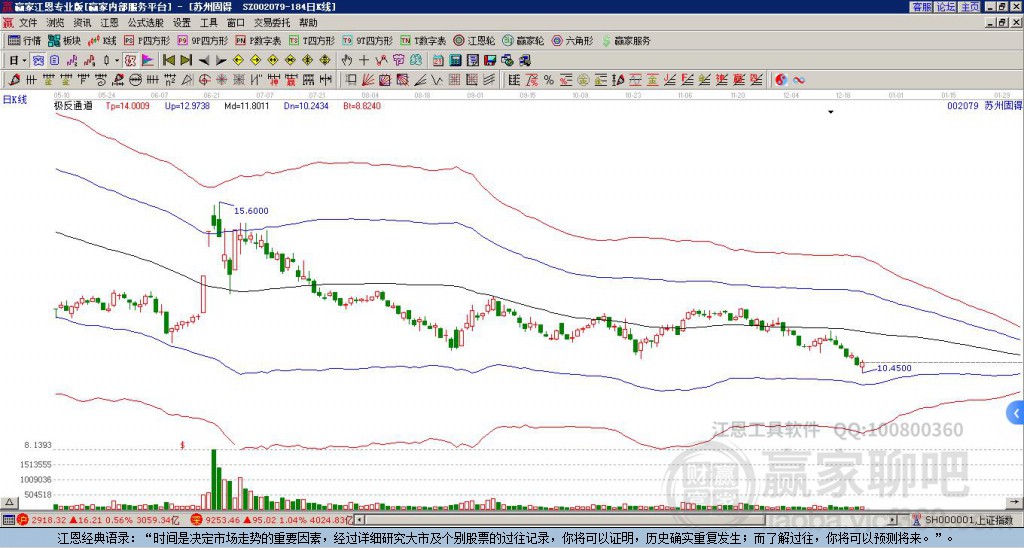
Task: Open the 工具 menu
Action: pyautogui.click(x=208, y=23)
